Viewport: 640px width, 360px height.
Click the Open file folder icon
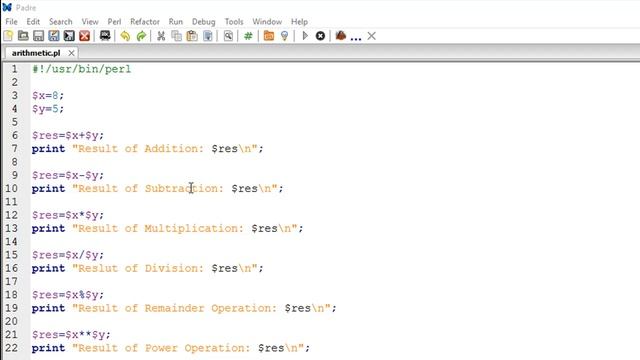pyautogui.click(x=23, y=36)
